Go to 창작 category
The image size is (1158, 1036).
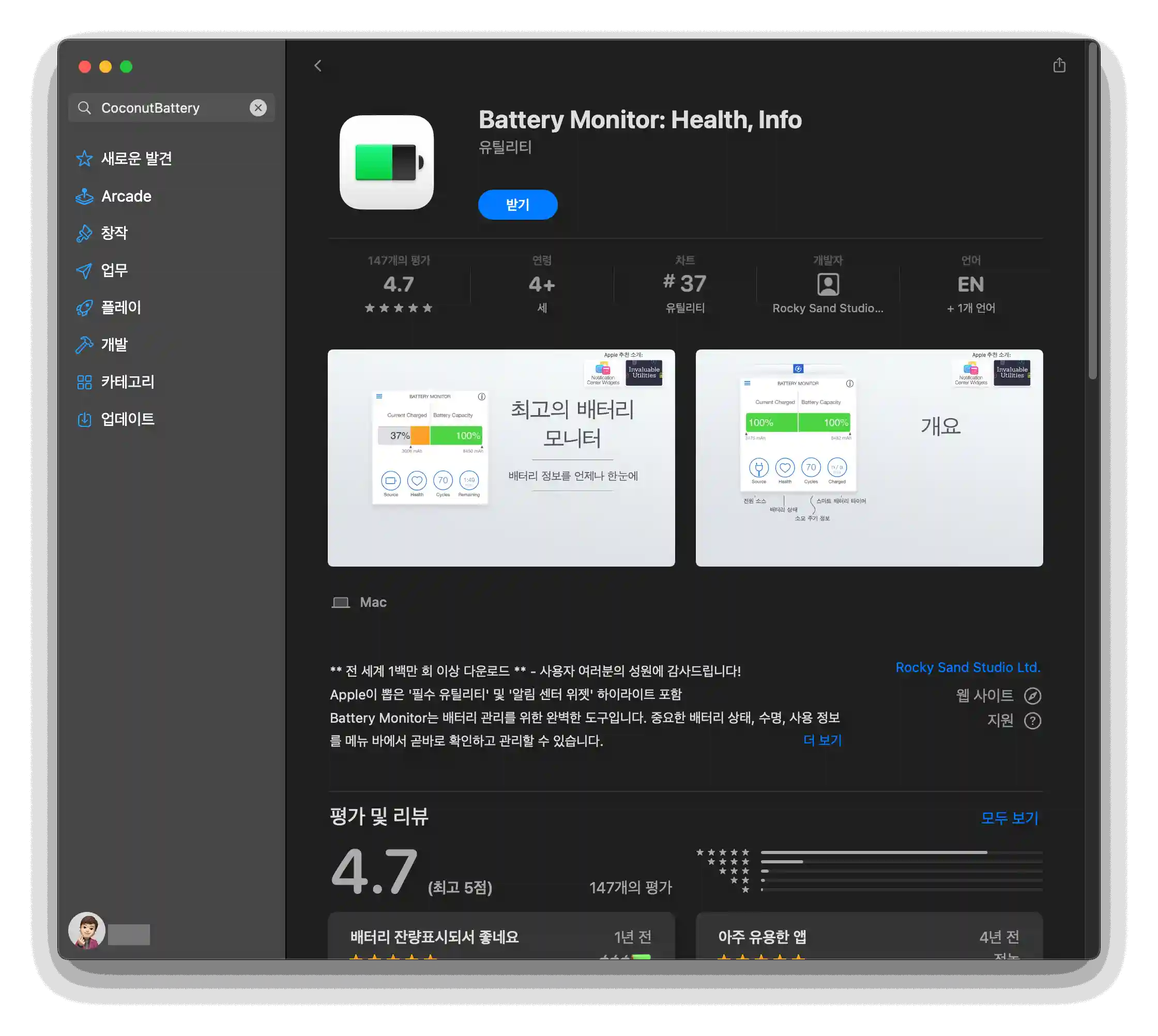point(114,233)
